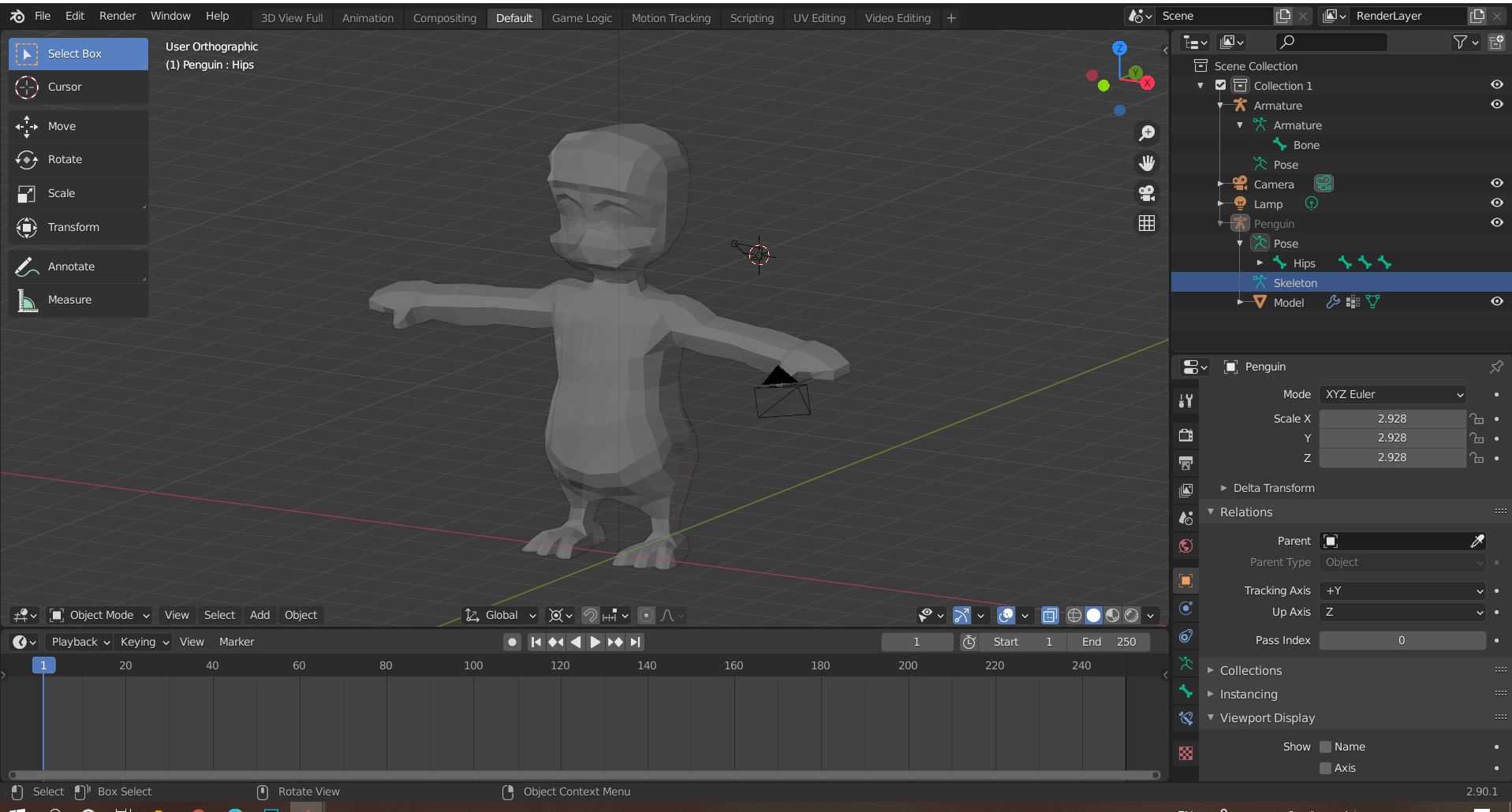
Task: Click the Pass Index slider field
Action: click(1402, 640)
